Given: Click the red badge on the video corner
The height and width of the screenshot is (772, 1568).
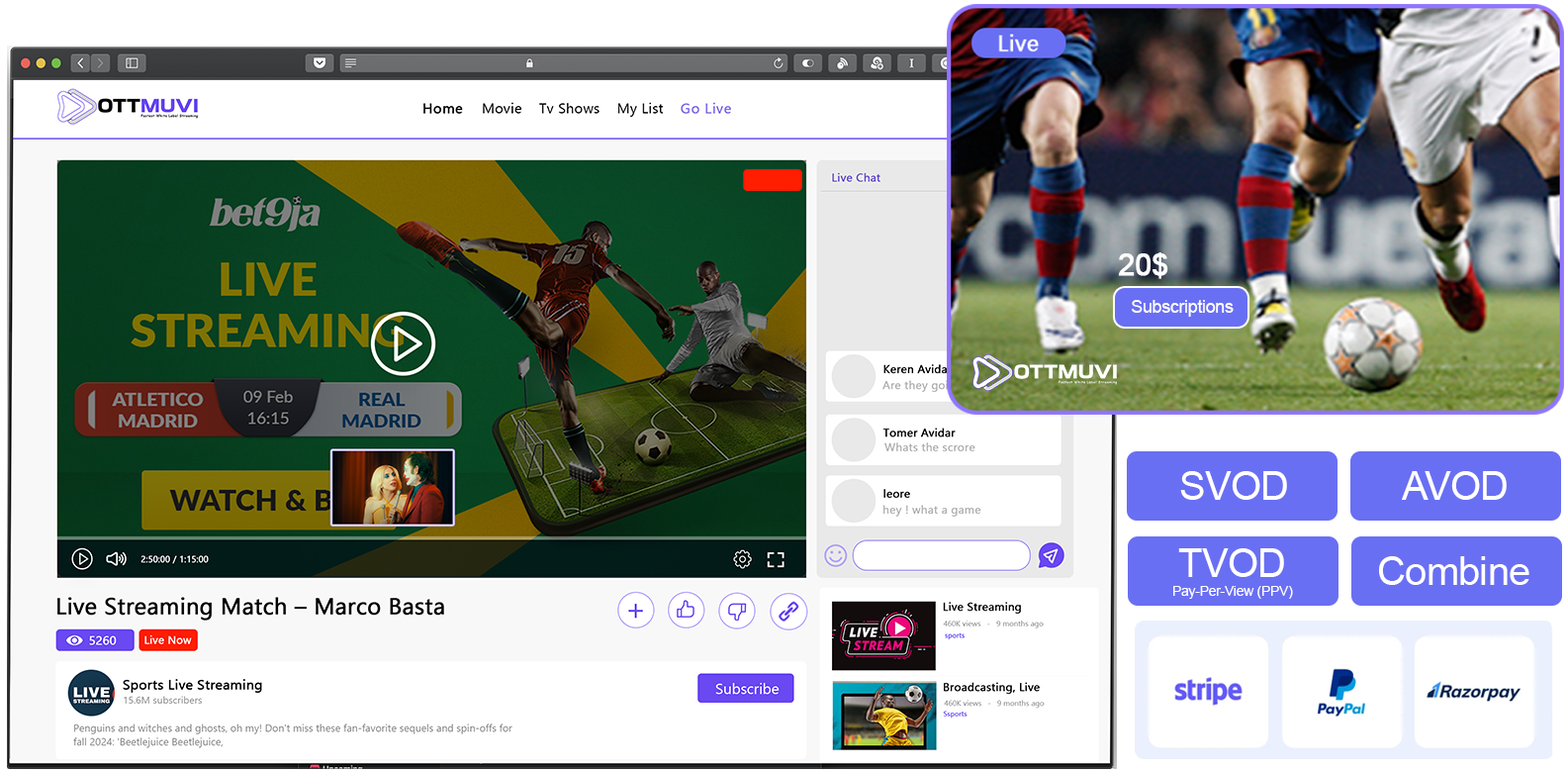Looking at the screenshot, I should (773, 180).
